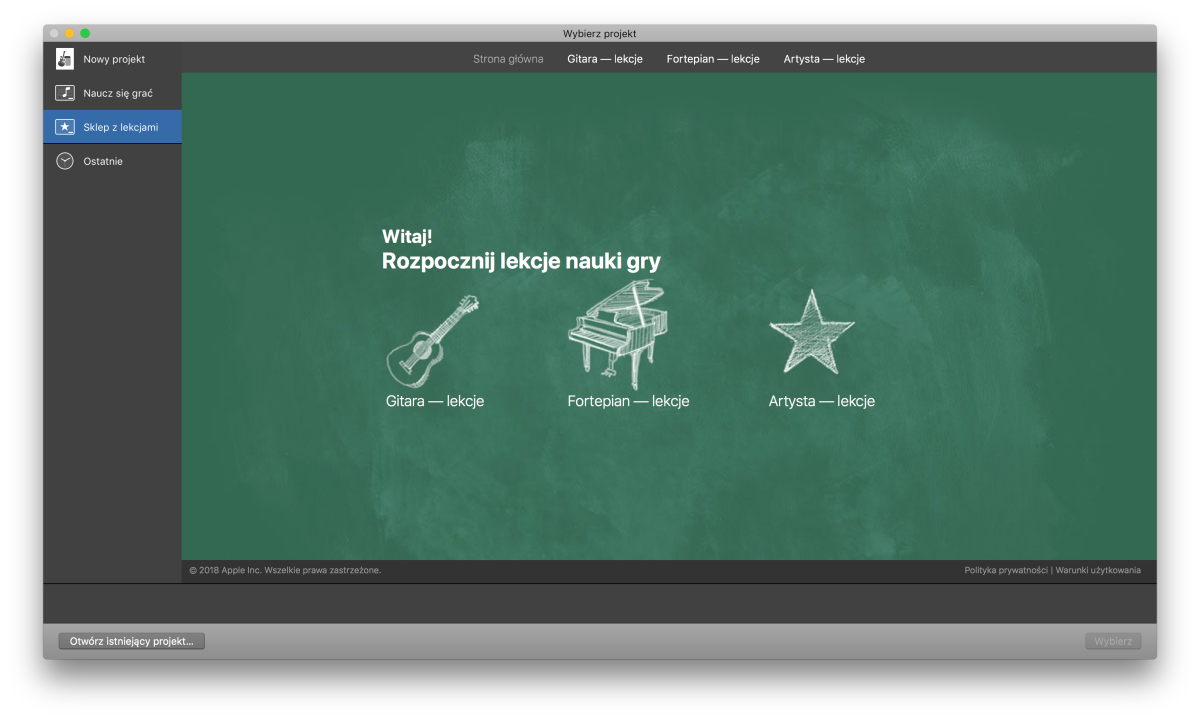The width and height of the screenshot is (1200, 721).
Task: Click the Nowy projekt guitar icon
Action: (65, 59)
